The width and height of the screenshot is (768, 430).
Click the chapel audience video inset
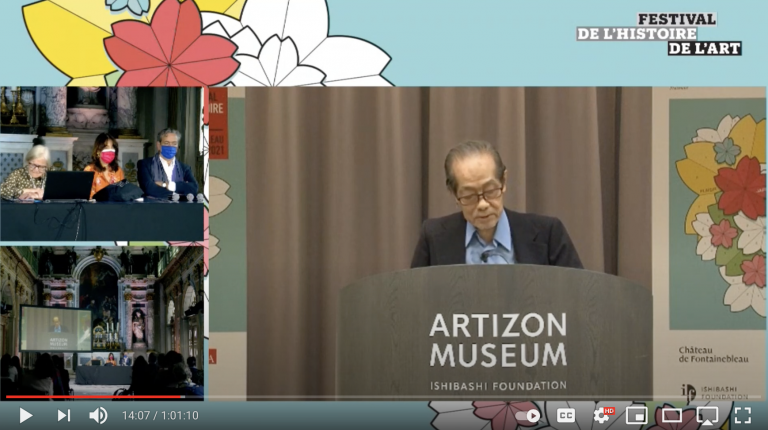(102, 321)
